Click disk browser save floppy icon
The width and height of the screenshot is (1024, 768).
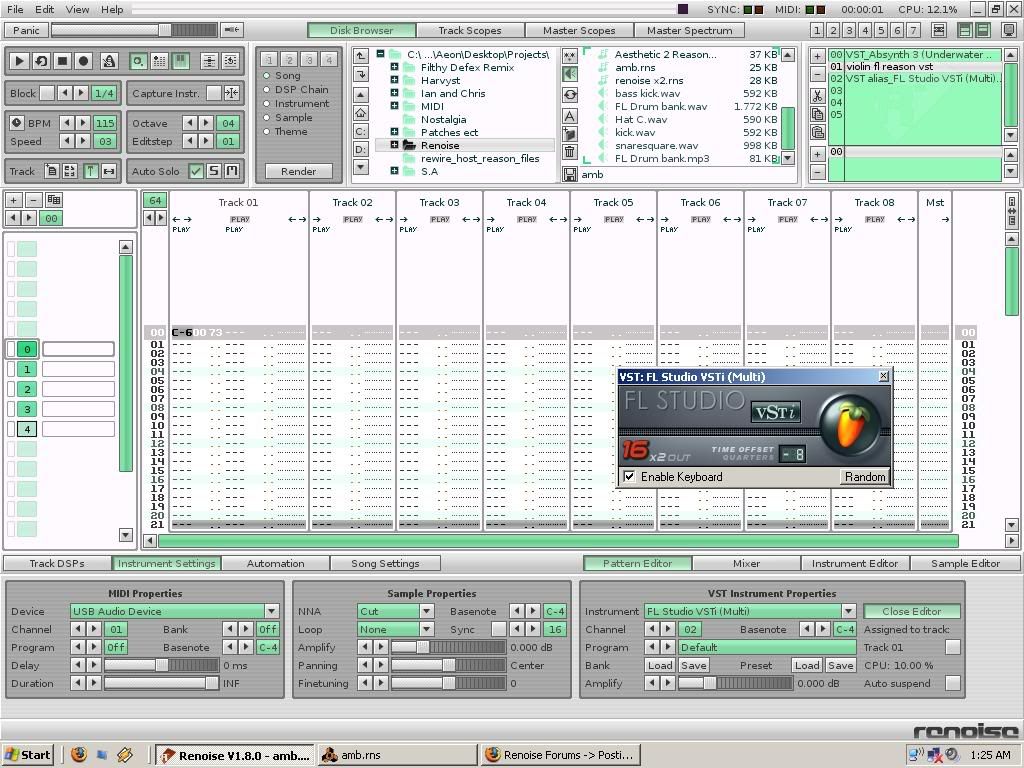click(569, 174)
